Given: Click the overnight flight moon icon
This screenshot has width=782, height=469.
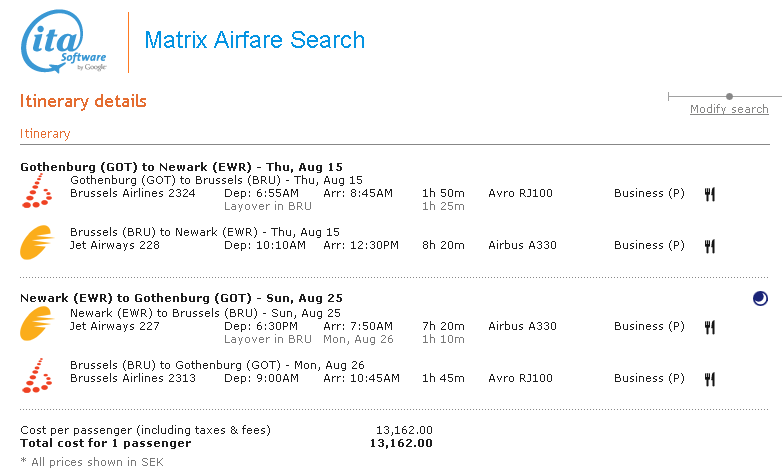Looking at the screenshot, I should pyautogui.click(x=760, y=298).
